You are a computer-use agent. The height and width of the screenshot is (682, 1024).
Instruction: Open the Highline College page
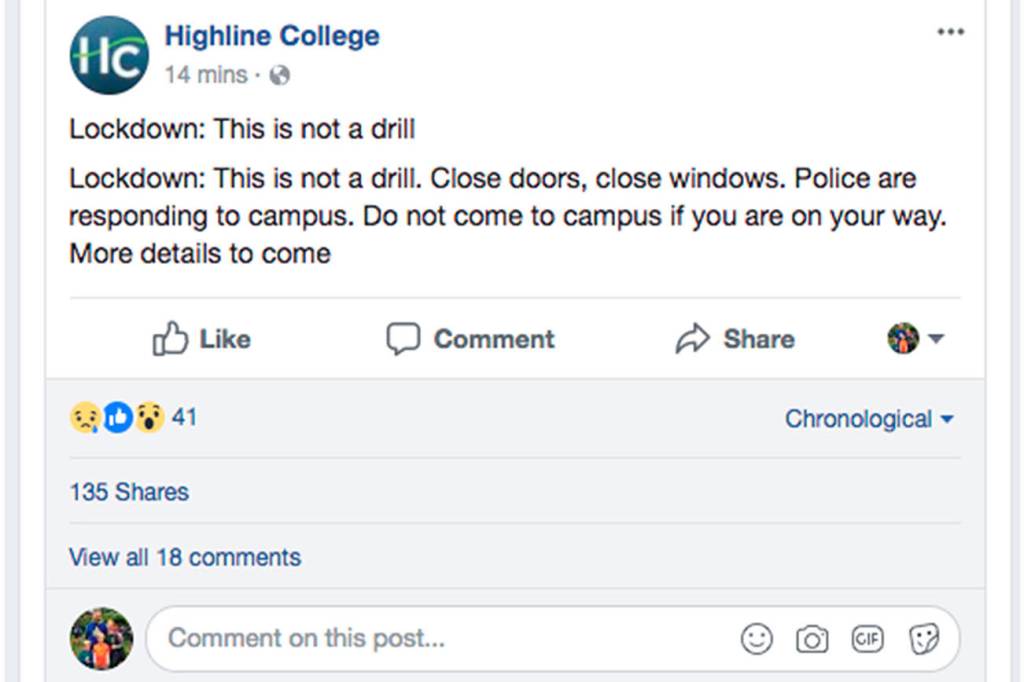coord(271,35)
